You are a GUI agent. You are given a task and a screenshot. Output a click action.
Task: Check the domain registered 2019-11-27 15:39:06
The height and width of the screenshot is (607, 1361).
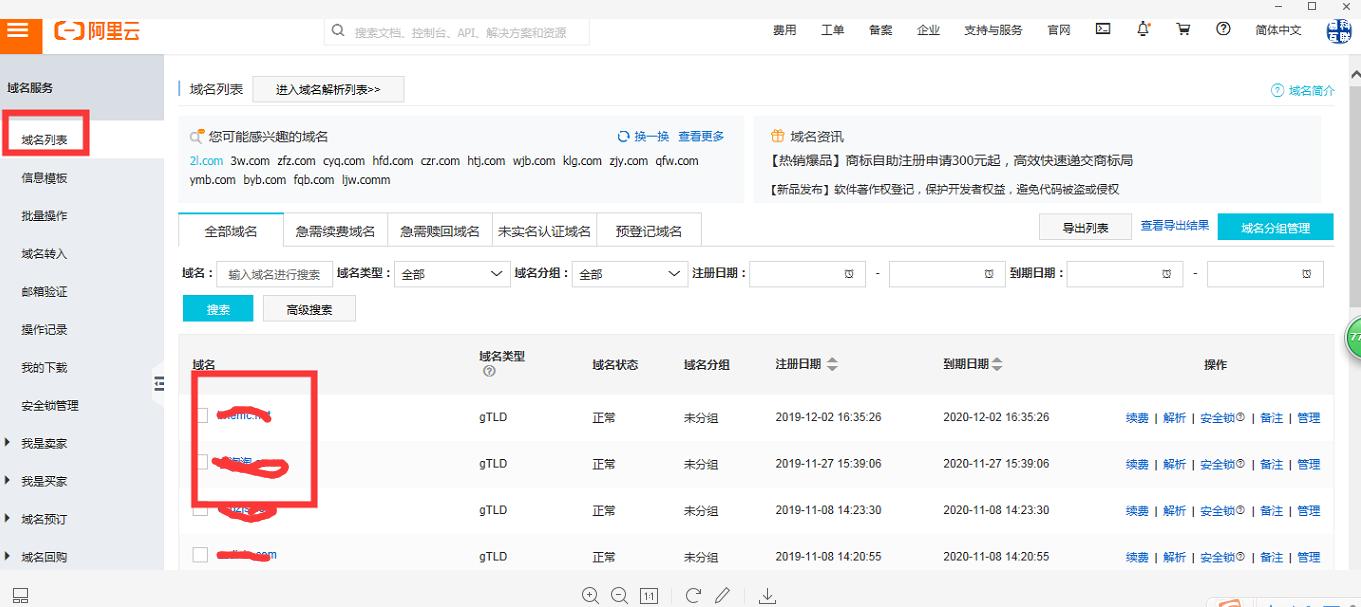(x=200, y=462)
